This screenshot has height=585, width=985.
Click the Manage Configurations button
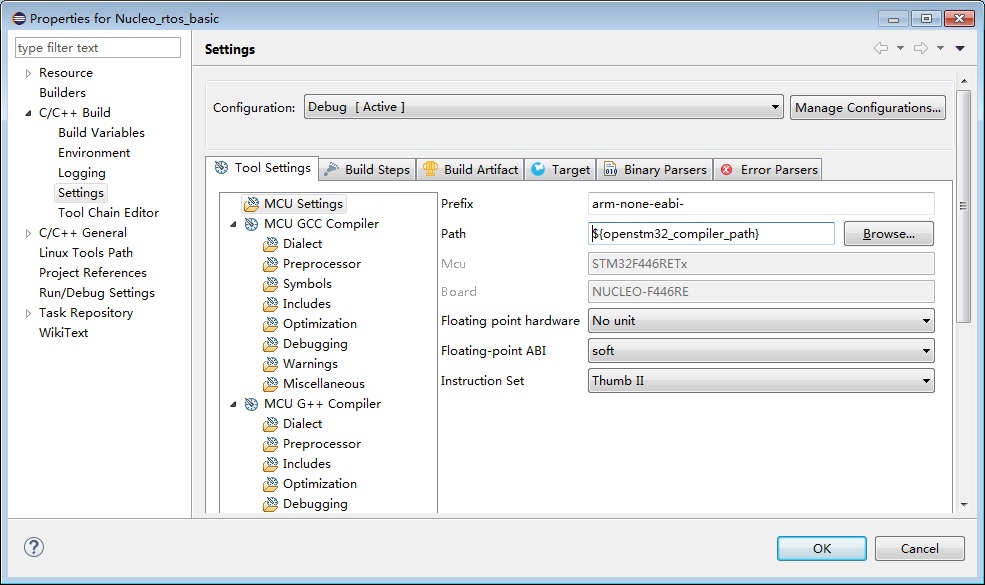(867, 107)
